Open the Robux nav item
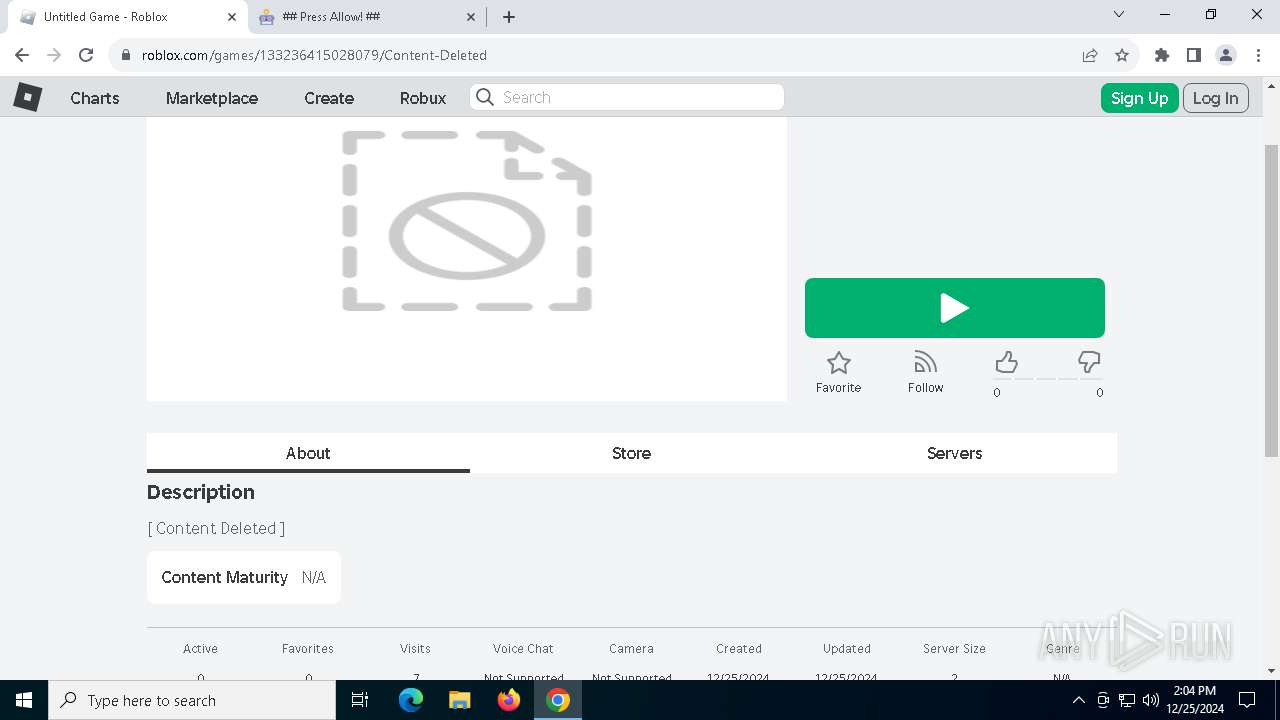Image resolution: width=1280 pixels, height=720 pixels. pos(423,98)
